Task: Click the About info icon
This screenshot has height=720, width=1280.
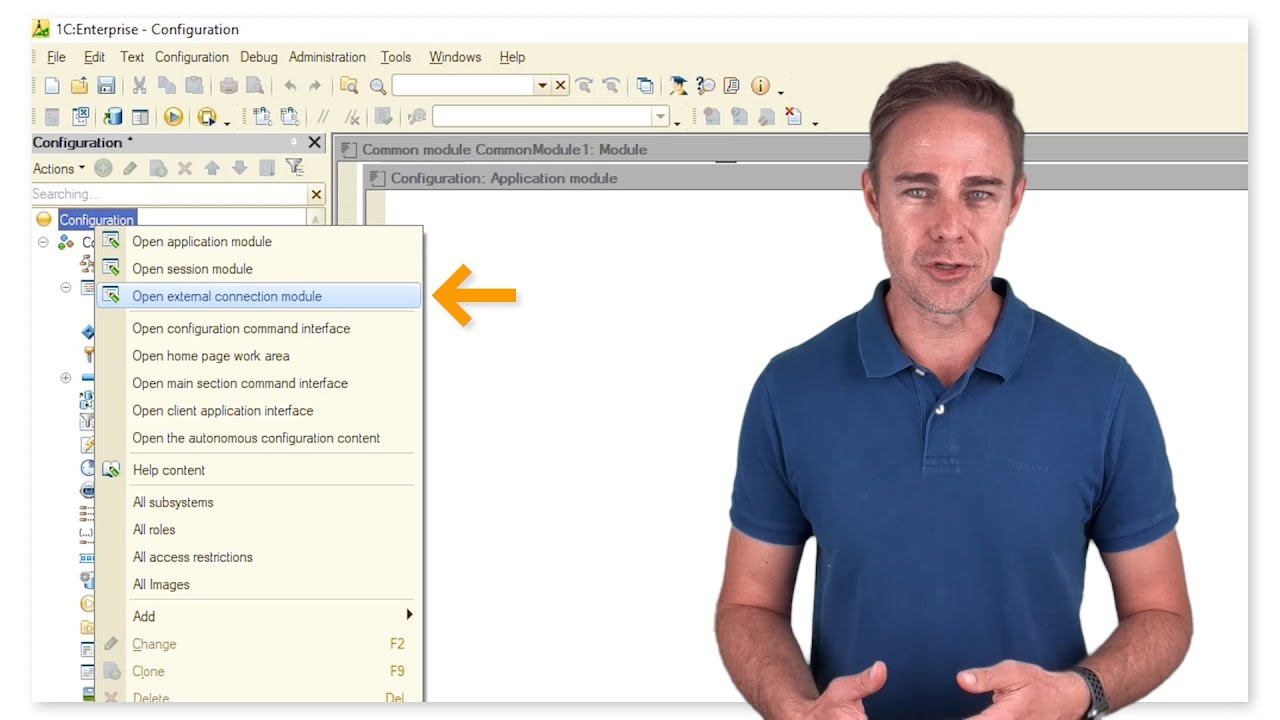Action: point(760,86)
